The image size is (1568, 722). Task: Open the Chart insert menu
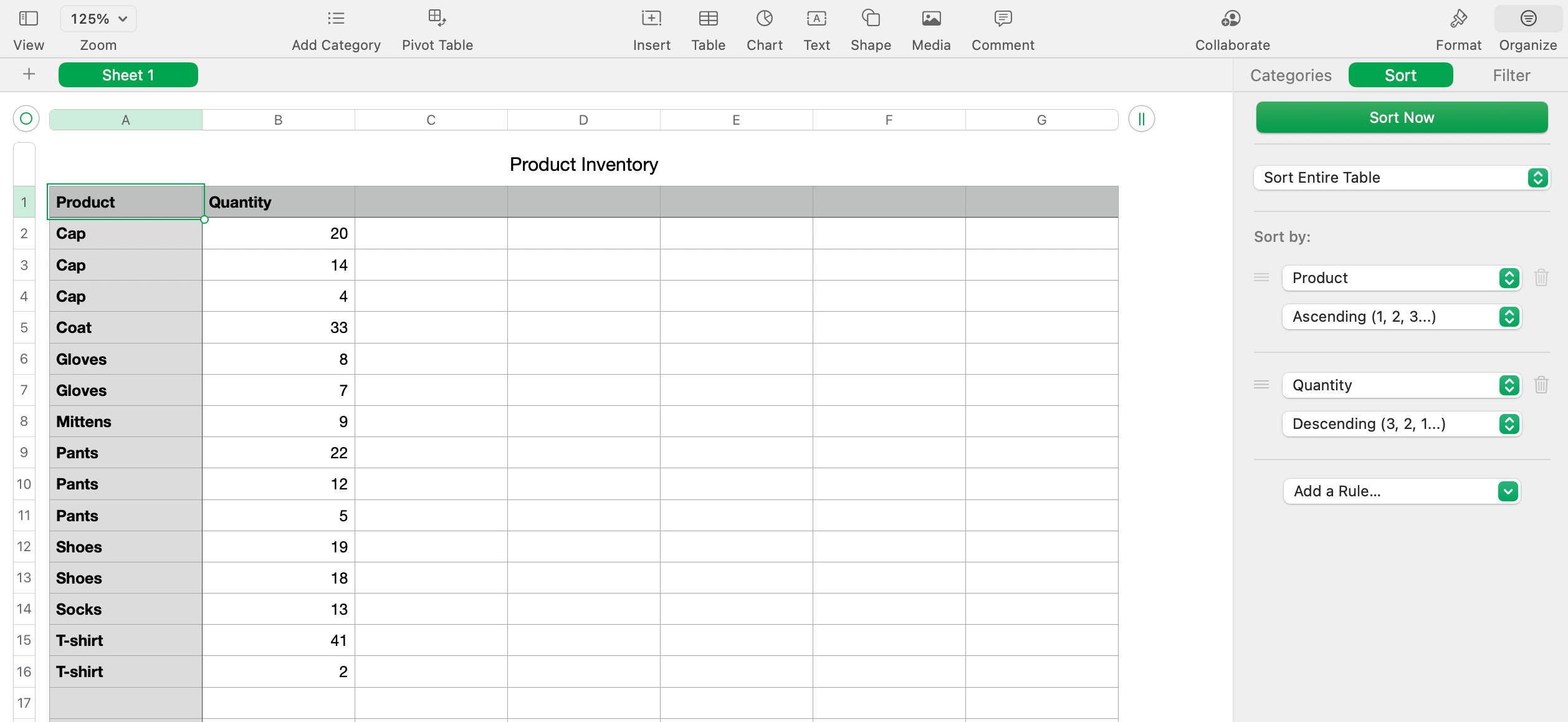pos(764,19)
